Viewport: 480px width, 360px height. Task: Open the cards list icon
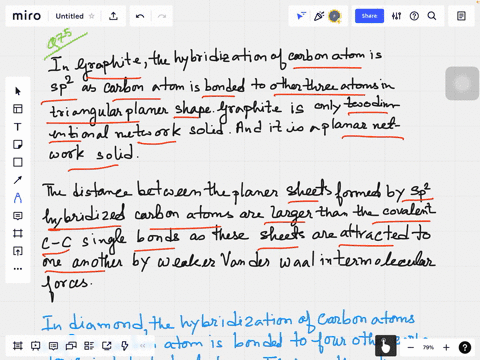pos(89,346)
